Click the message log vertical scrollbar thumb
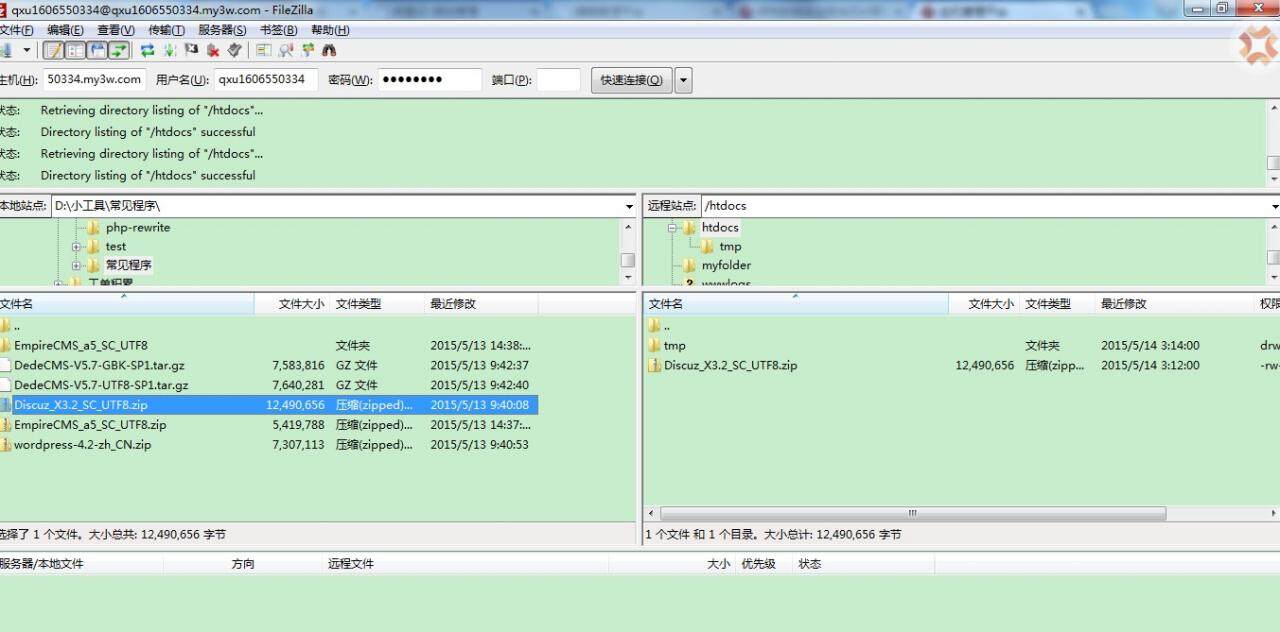The image size is (1280, 632). [x=1273, y=163]
